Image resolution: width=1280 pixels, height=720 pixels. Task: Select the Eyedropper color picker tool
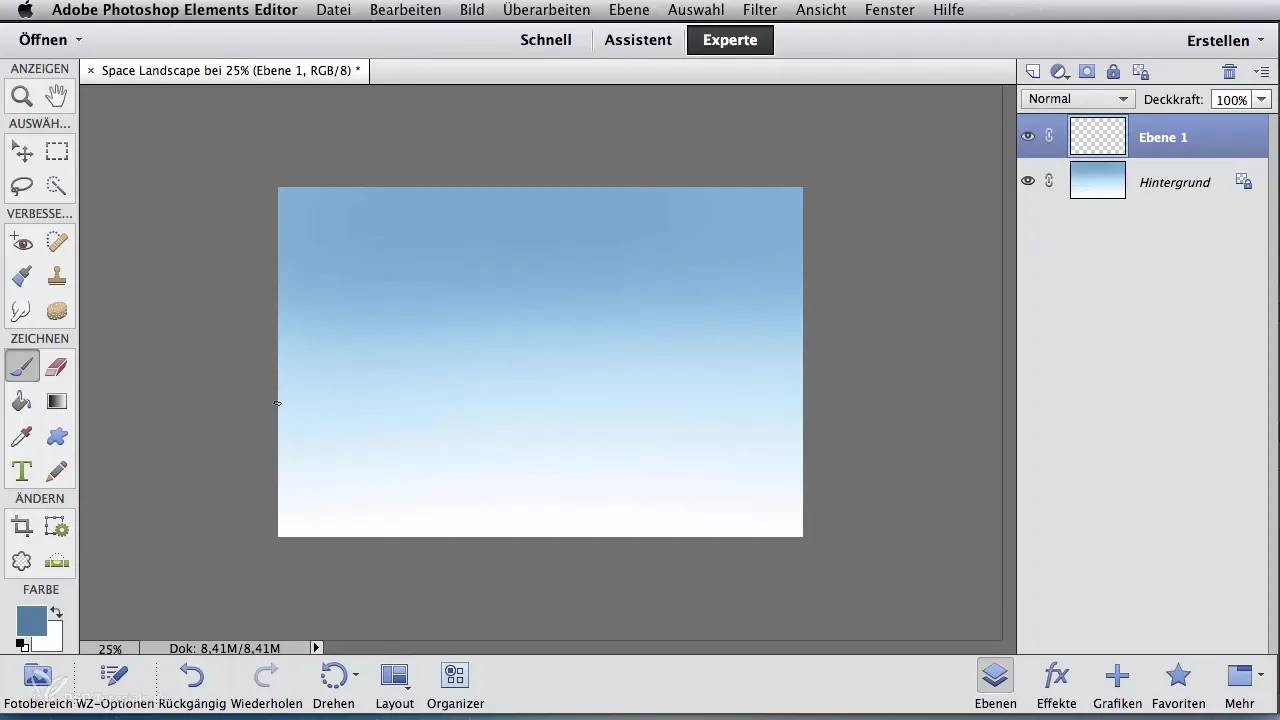pyautogui.click(x=22, y=436)
